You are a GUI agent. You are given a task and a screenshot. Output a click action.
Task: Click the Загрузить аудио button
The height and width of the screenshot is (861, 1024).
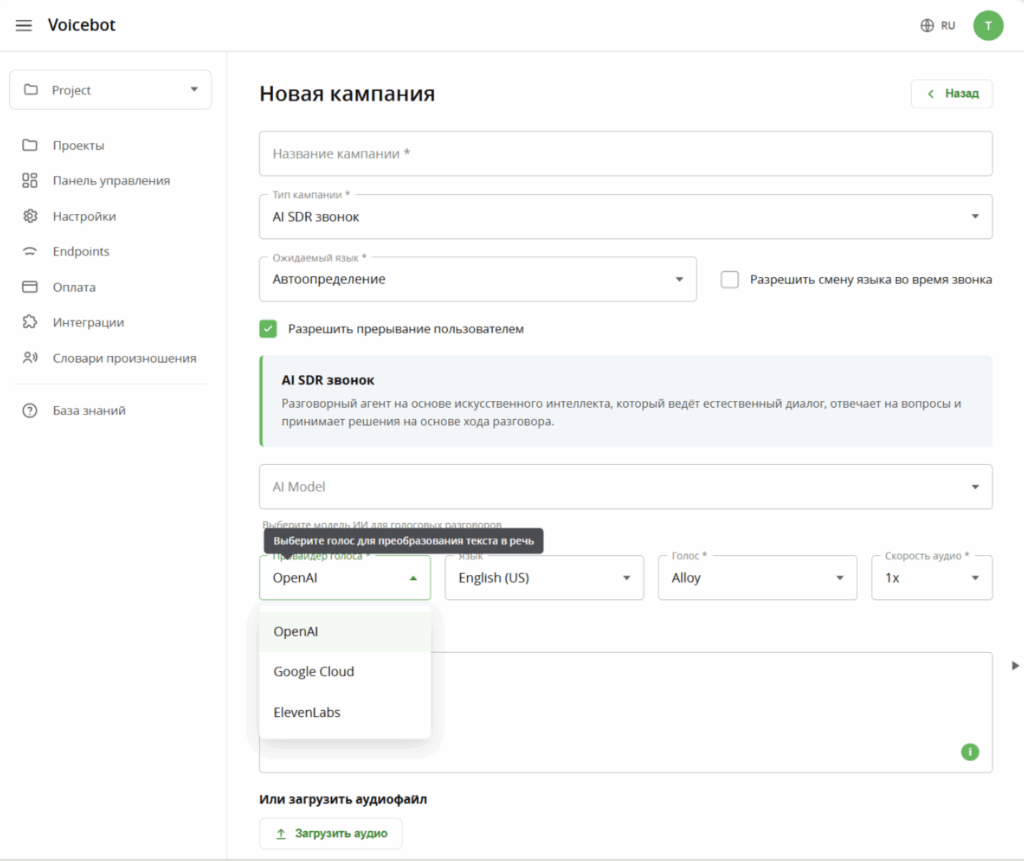(x=330, y=834)
